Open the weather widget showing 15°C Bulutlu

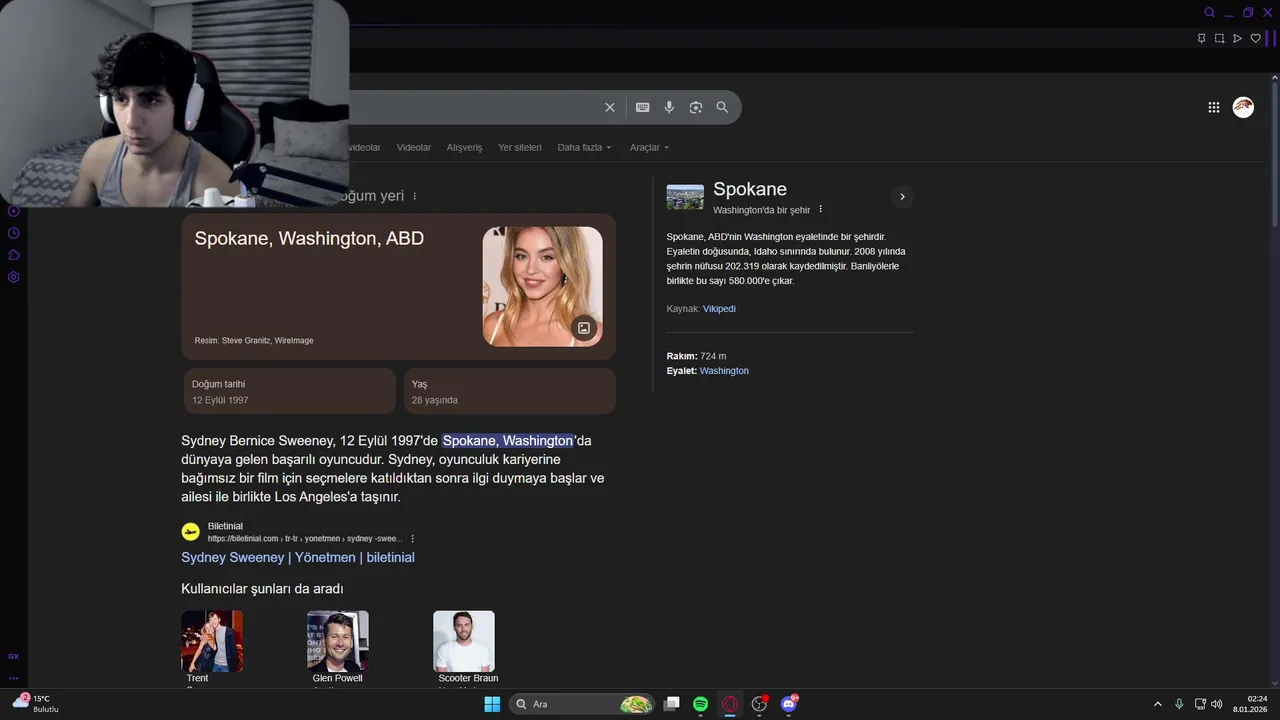(x=35, y=704)
